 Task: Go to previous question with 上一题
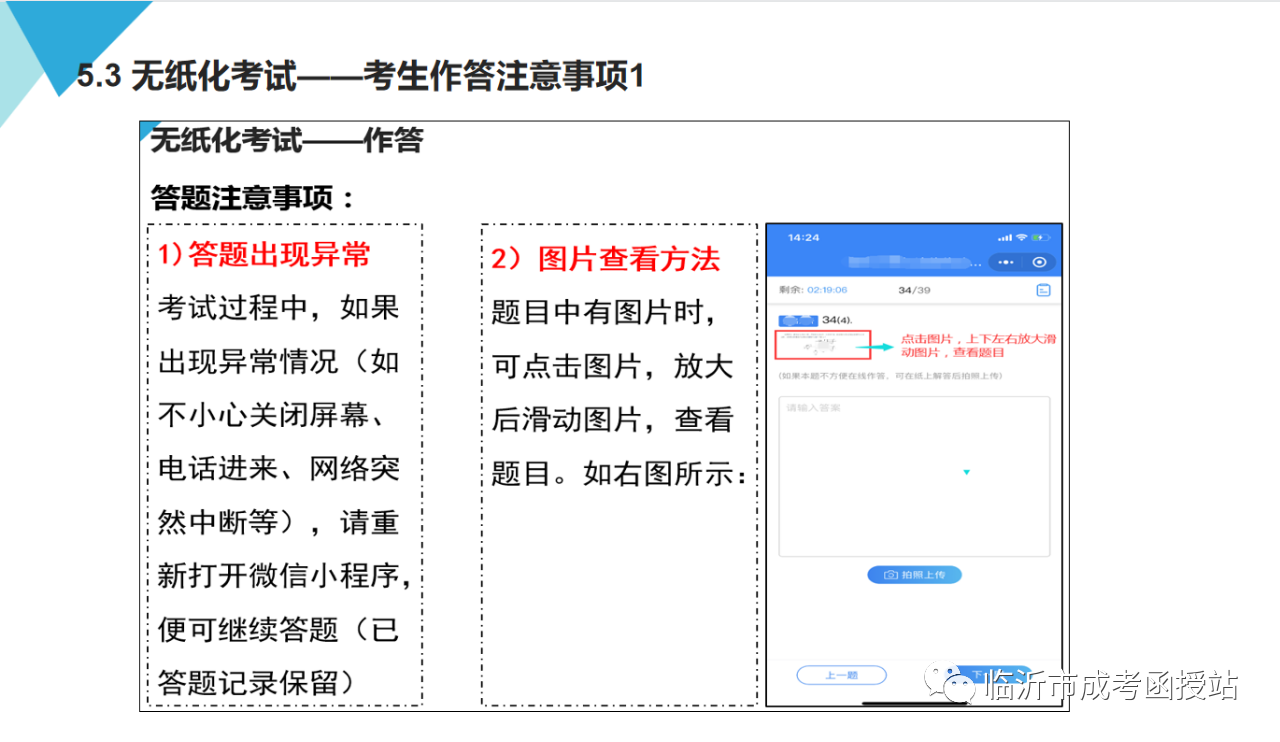coord(841,675)
